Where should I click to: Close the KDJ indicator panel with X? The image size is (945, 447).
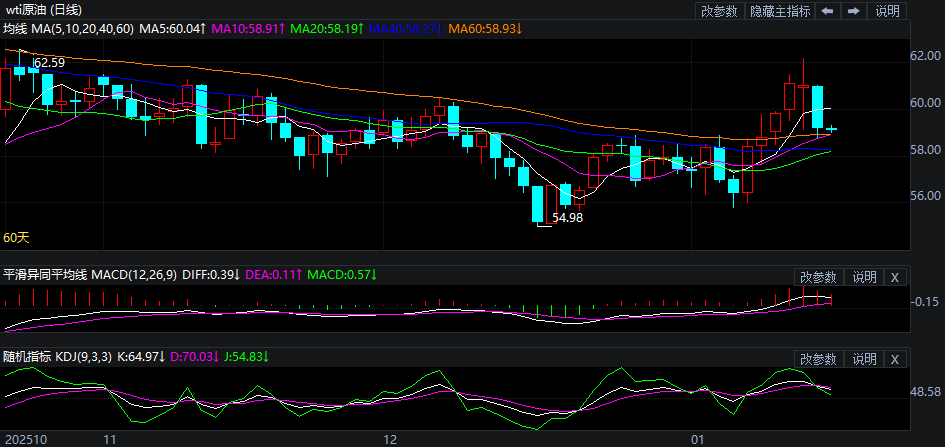click(895, 359)
